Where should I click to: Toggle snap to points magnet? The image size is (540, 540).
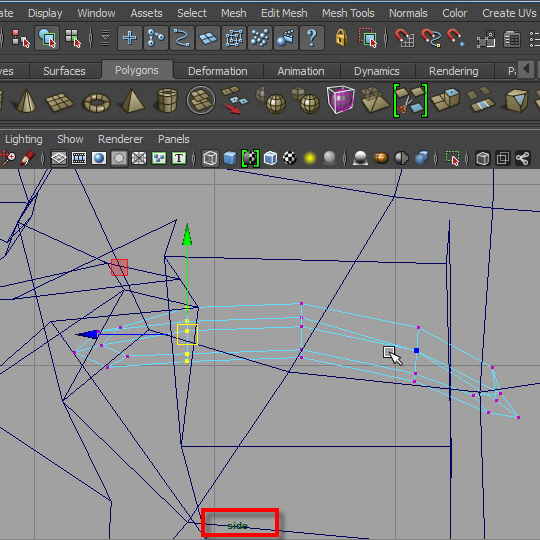coord(456,38)
